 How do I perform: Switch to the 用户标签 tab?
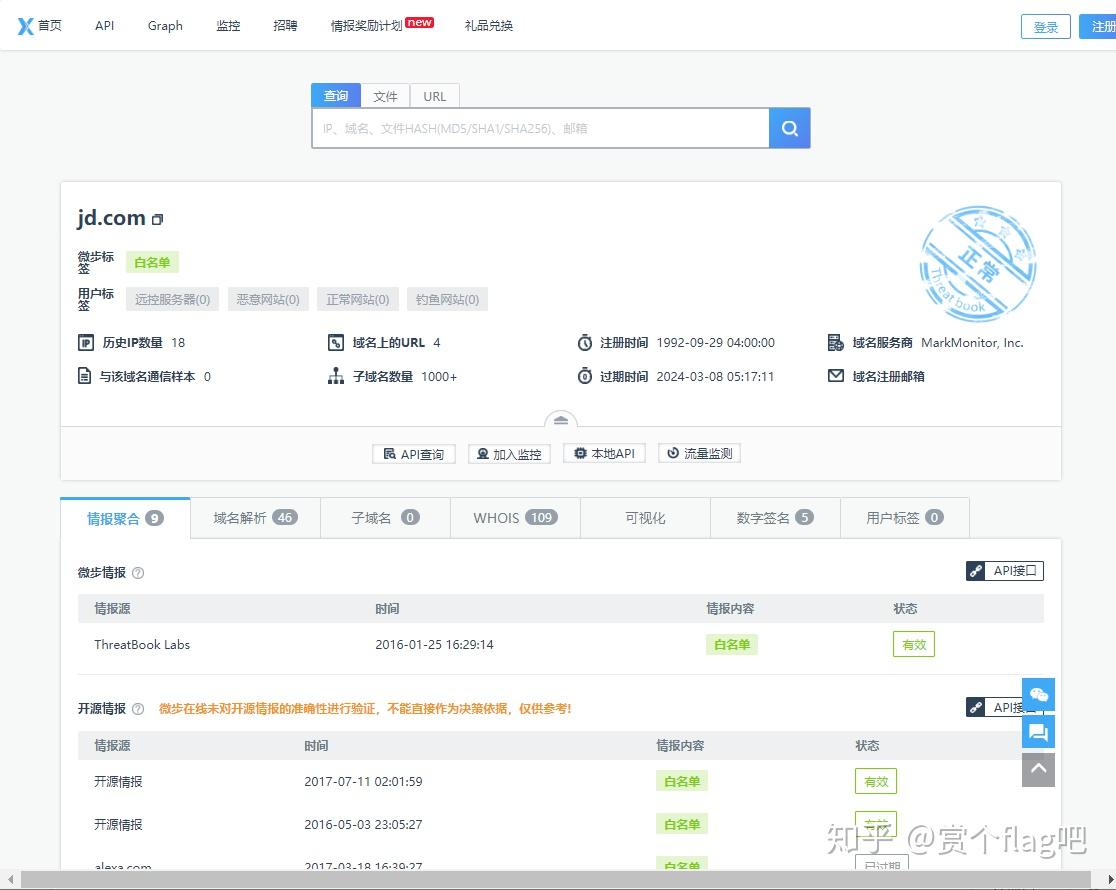[x=905, y=518]
